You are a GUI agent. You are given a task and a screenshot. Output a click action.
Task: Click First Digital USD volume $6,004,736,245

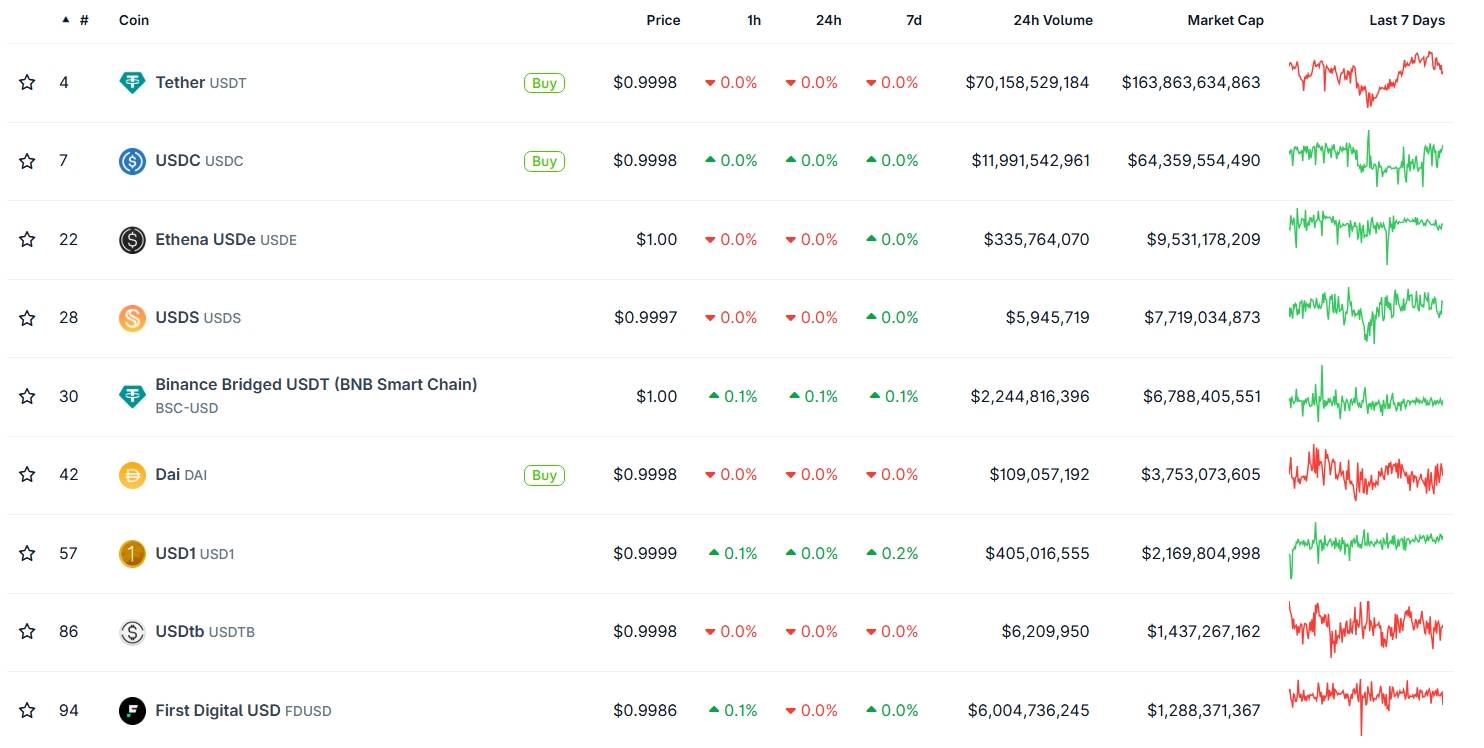coord(1029,711)
